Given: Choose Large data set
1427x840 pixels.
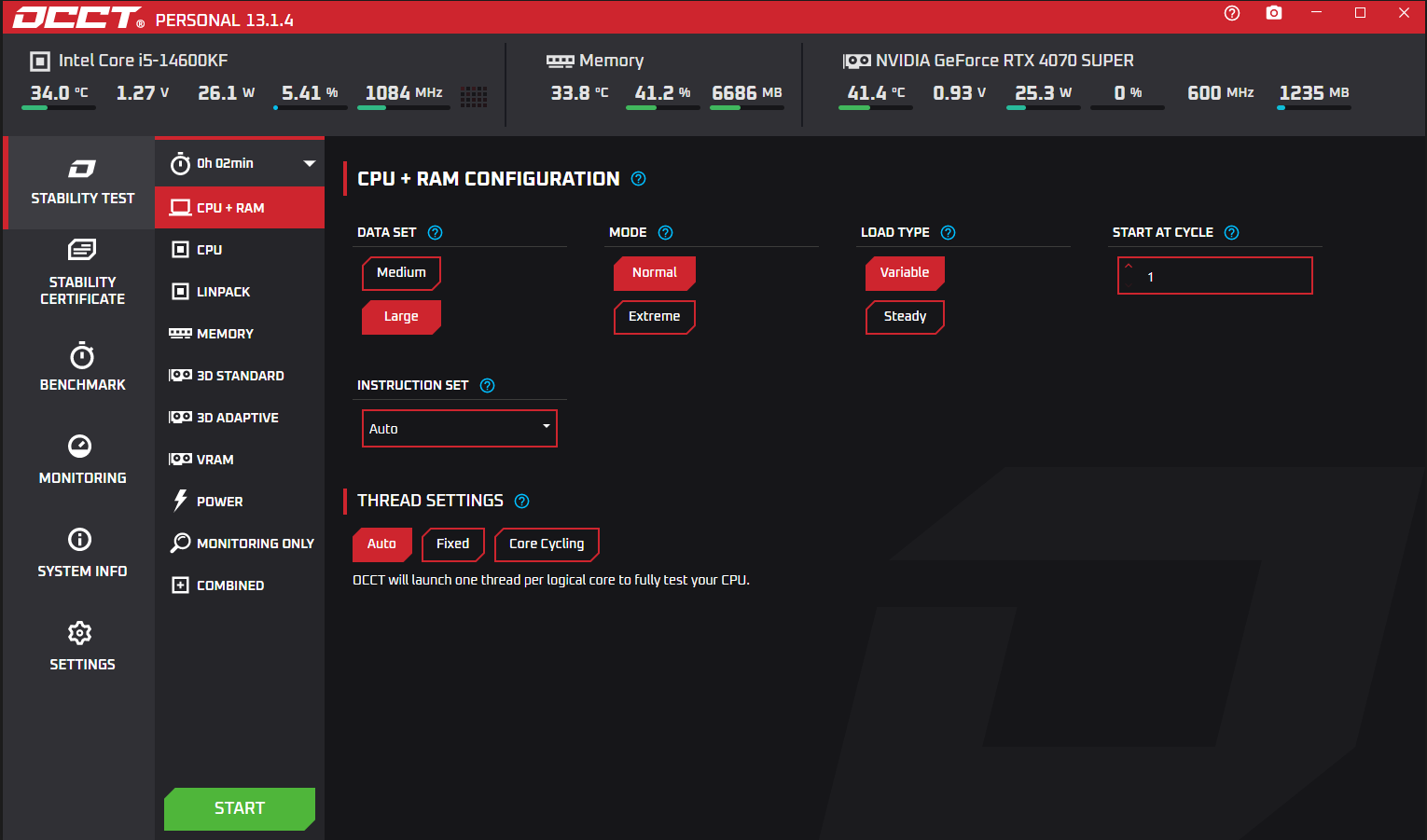Looking at the screenshot, I should 401,317.
